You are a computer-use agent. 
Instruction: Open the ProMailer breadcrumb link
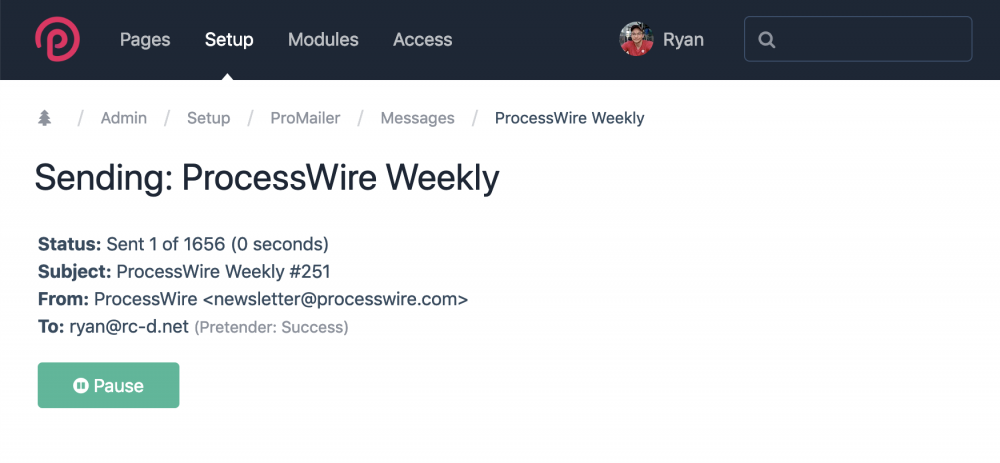[x=305, y=118]
